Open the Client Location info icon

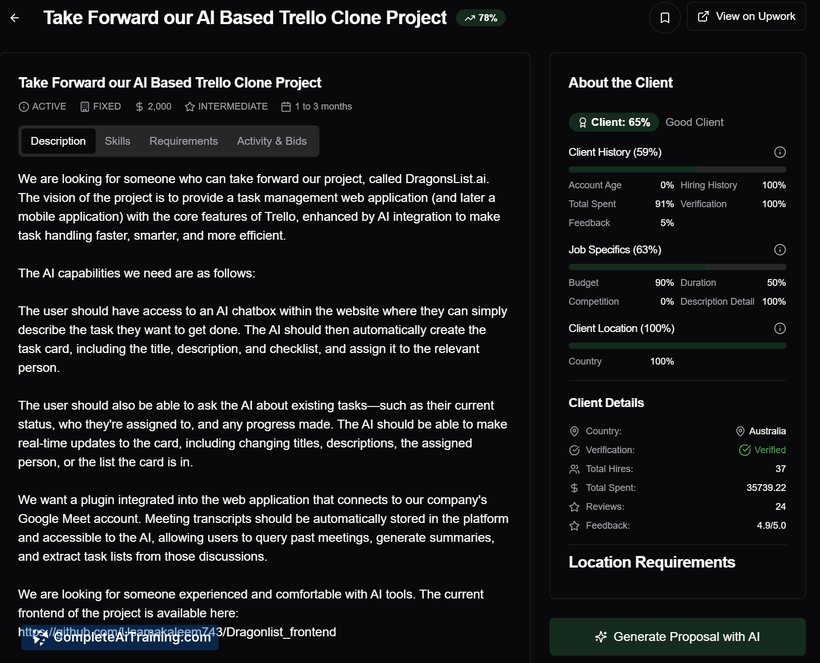tap(779, 328)
